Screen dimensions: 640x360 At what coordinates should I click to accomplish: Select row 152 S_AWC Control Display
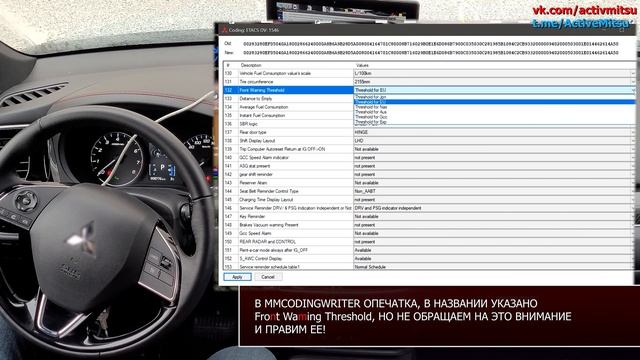click(x=288, y=259)
